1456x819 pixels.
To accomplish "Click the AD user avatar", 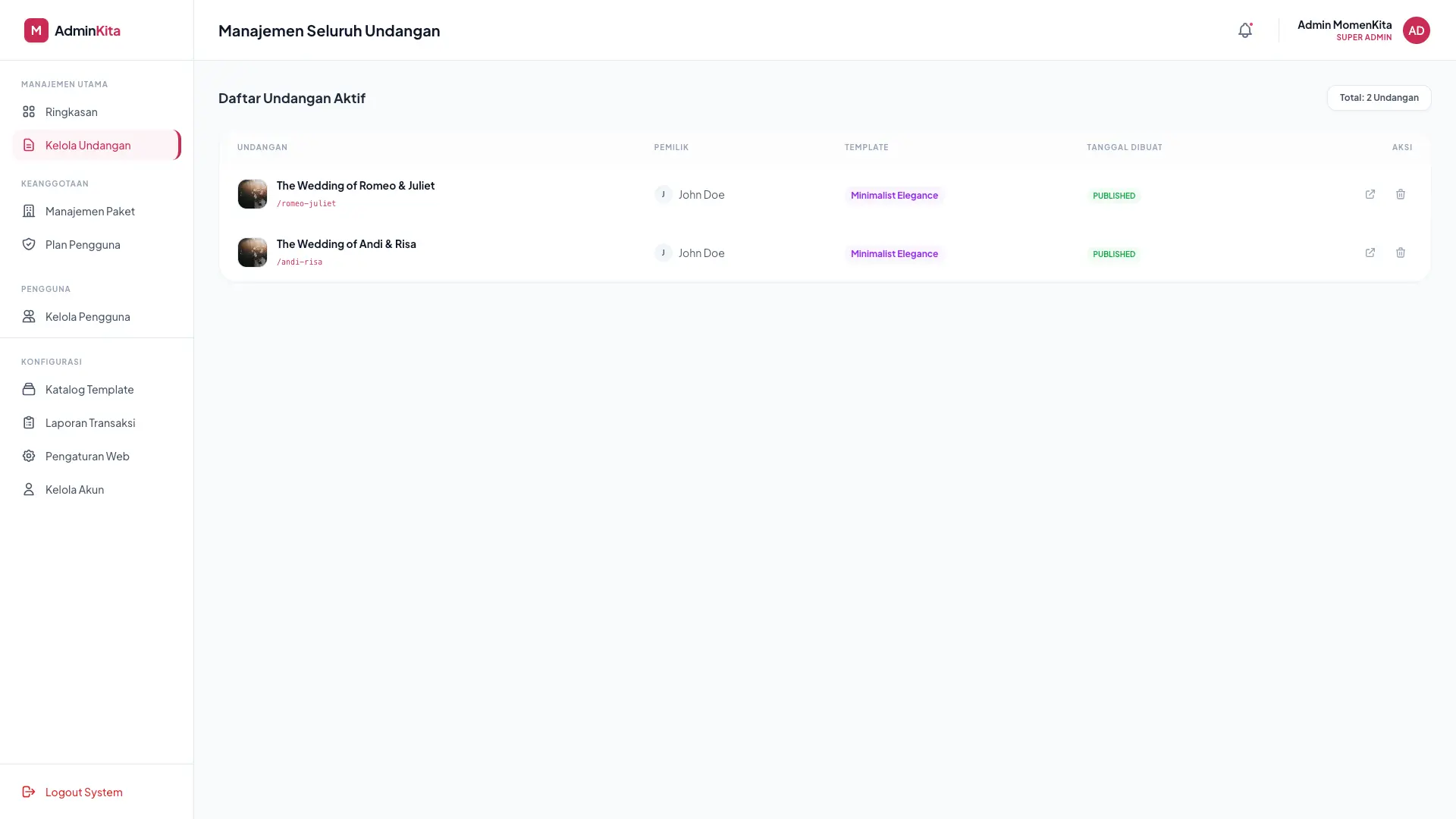I will (1416, 30).
